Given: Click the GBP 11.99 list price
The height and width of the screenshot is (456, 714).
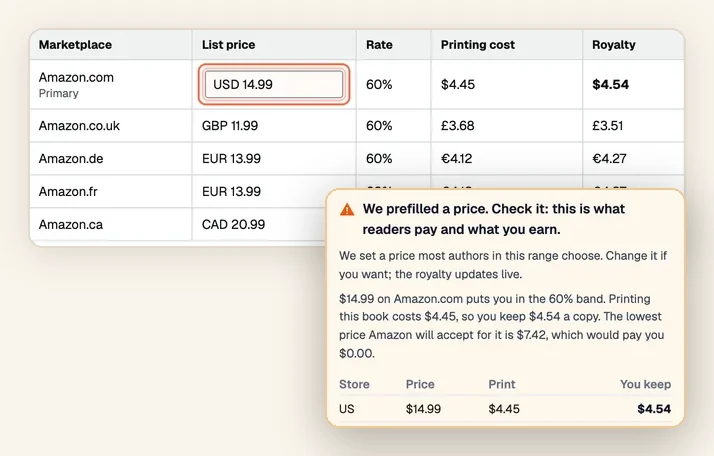Looking at the screenshot, I should [230, 126].
